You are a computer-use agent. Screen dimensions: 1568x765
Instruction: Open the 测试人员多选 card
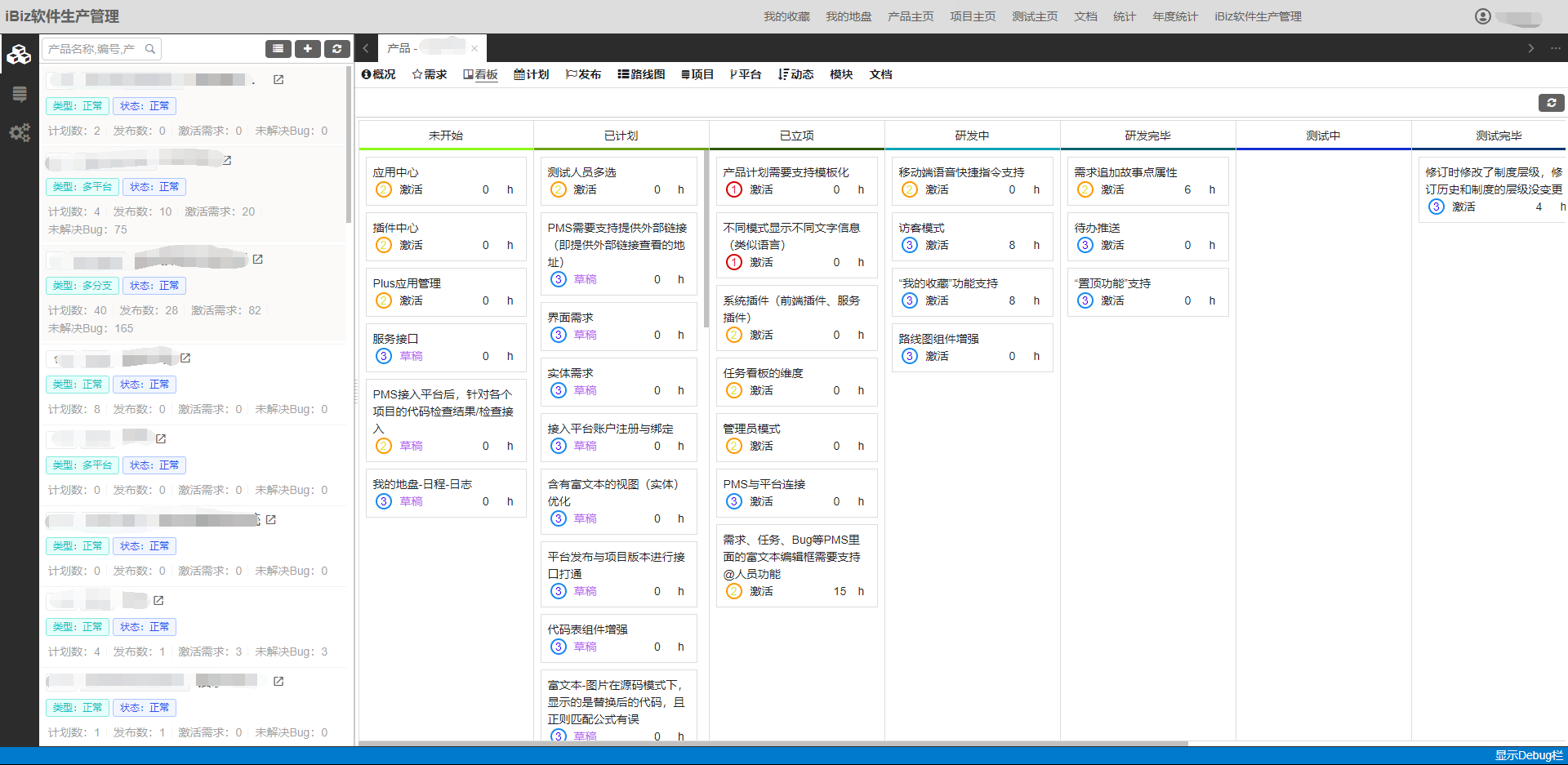(x=619, y=181)
